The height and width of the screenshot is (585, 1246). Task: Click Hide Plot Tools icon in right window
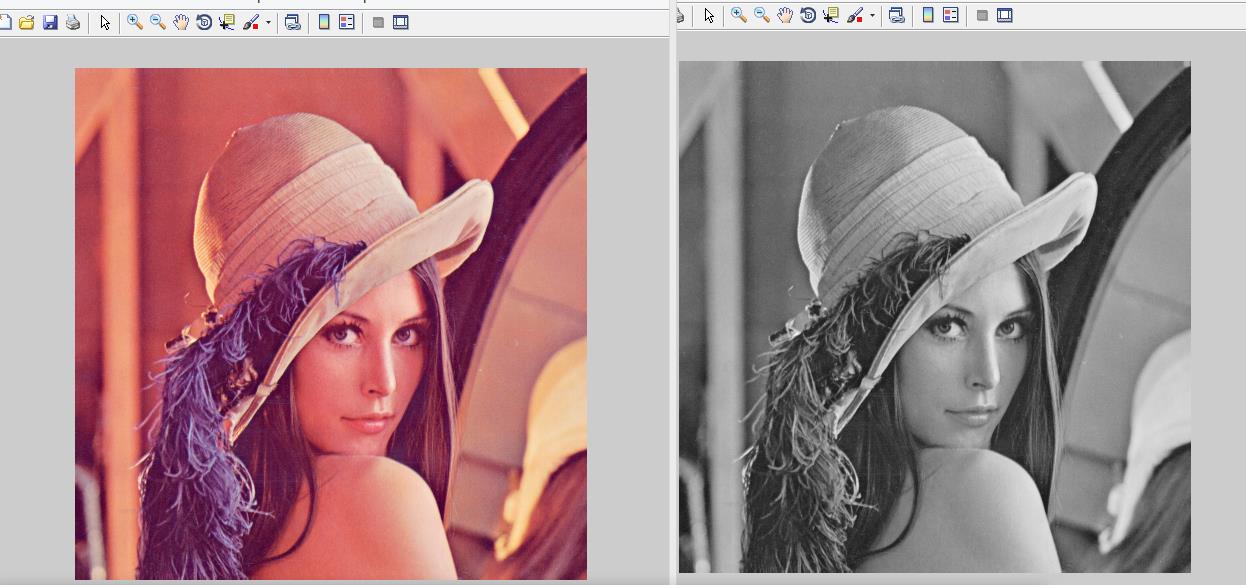pos(982,15)
